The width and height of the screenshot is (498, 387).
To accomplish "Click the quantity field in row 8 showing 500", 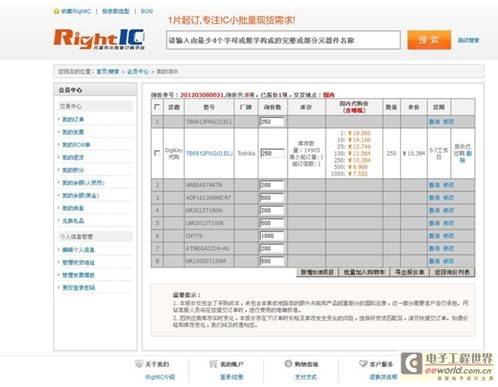I will tap(272, 261).
